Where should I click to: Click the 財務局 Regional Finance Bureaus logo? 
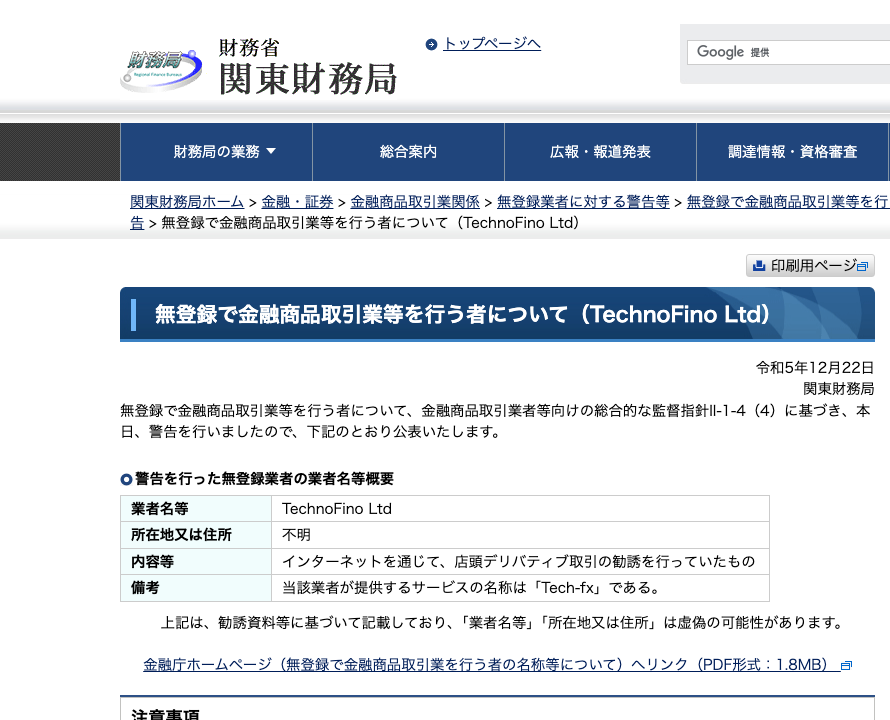(x=161, y=70)
